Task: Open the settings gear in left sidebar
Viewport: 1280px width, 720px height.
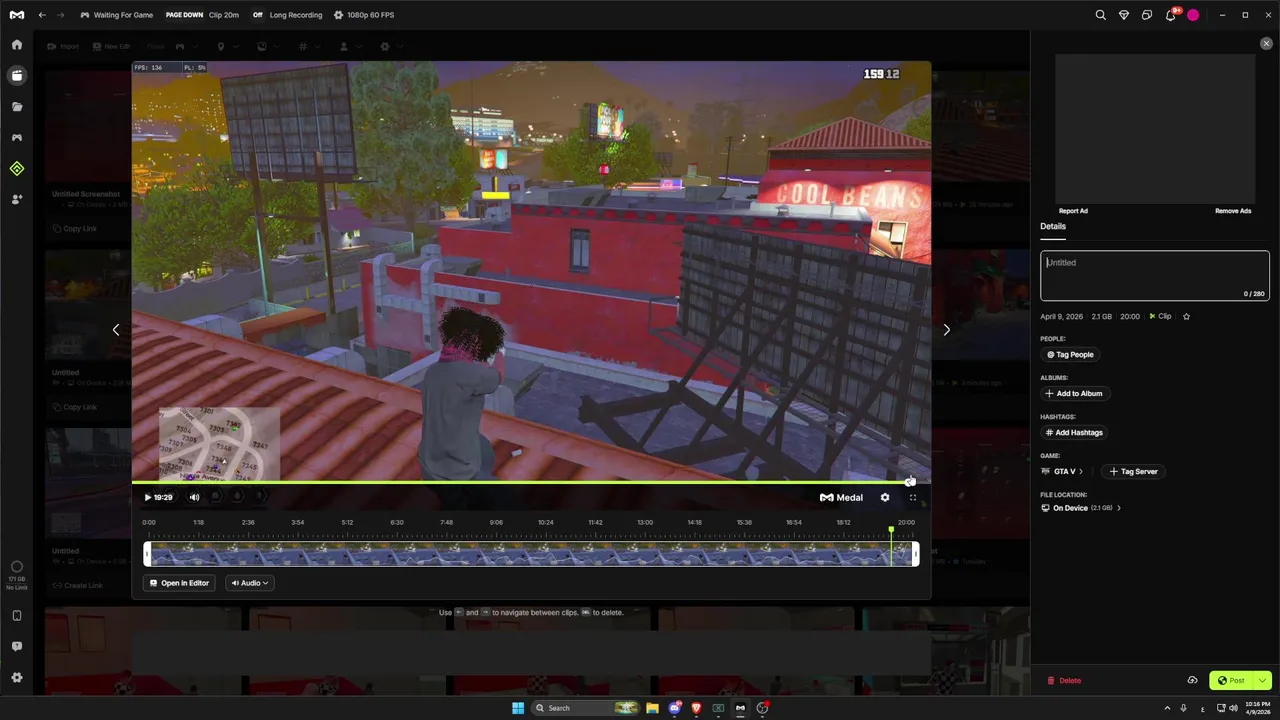Action: pos(17,677)
